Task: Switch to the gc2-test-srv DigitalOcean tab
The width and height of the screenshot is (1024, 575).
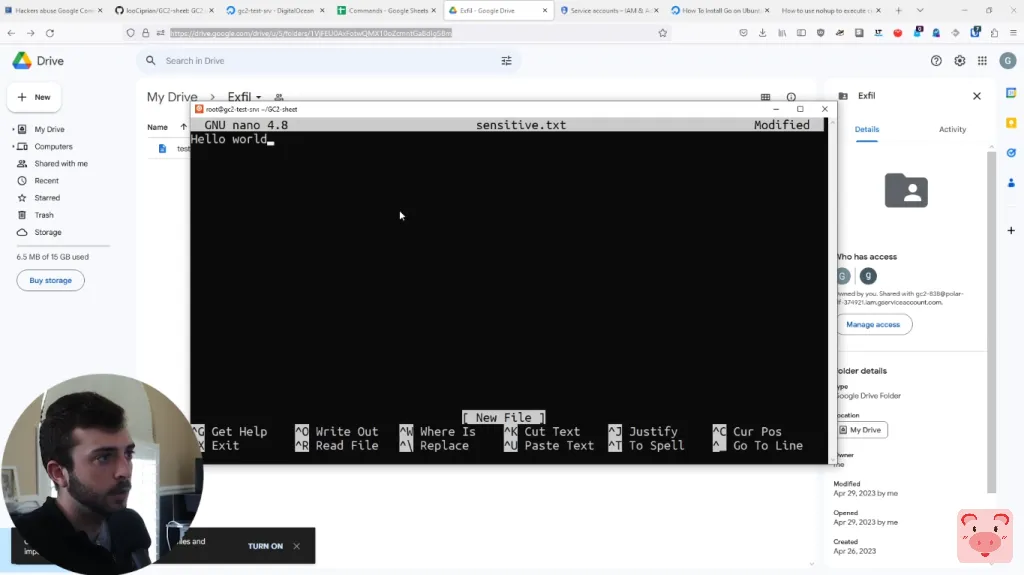Action: (275, 10)
